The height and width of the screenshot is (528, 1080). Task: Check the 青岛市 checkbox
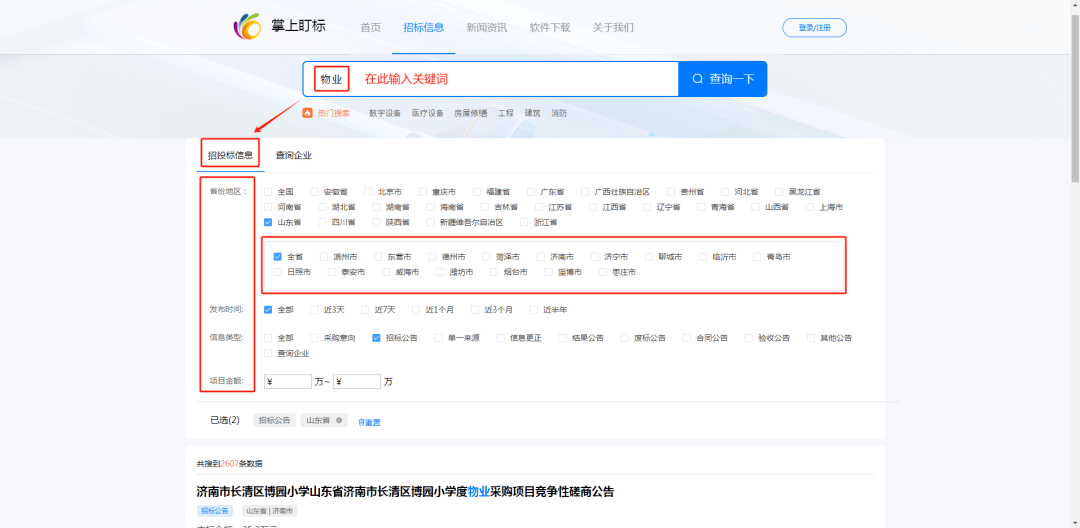[758, 257]
